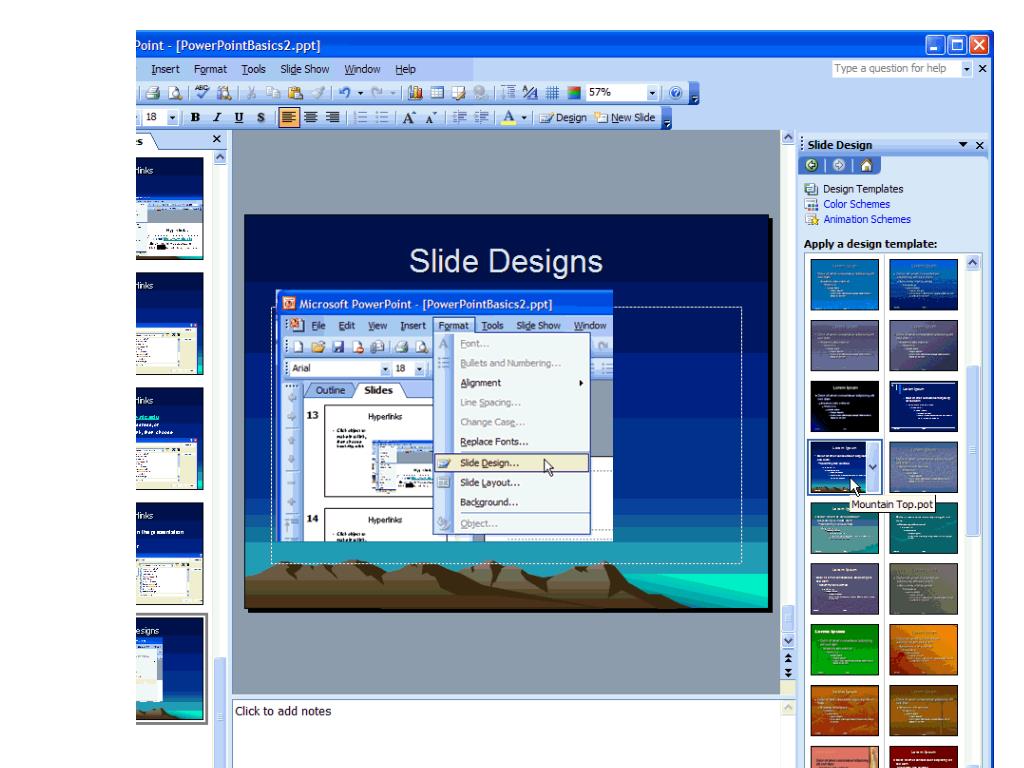Go forward in the Slide Design task pane

tap(839, 165)
